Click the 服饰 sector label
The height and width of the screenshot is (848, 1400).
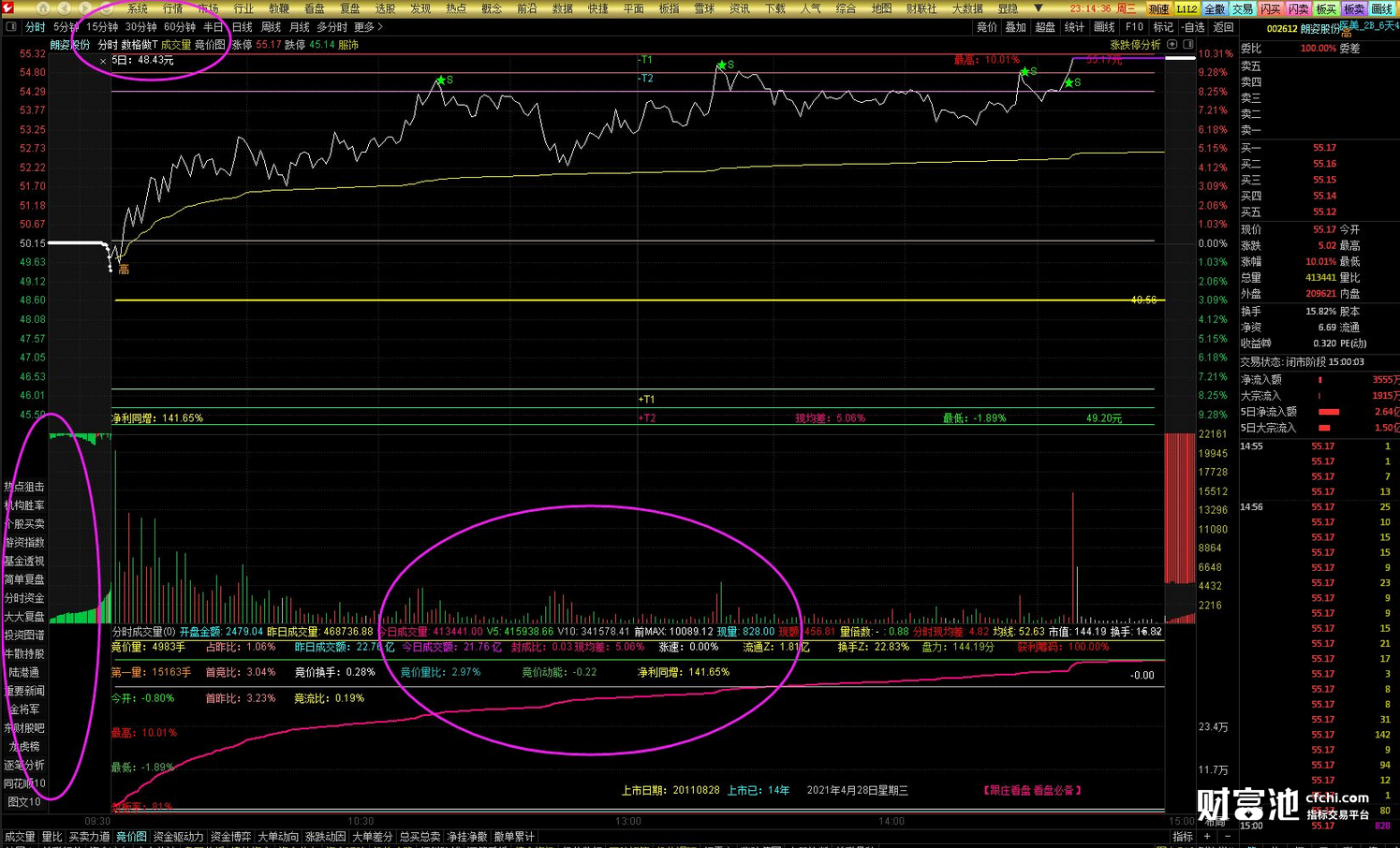click(348, 44)
